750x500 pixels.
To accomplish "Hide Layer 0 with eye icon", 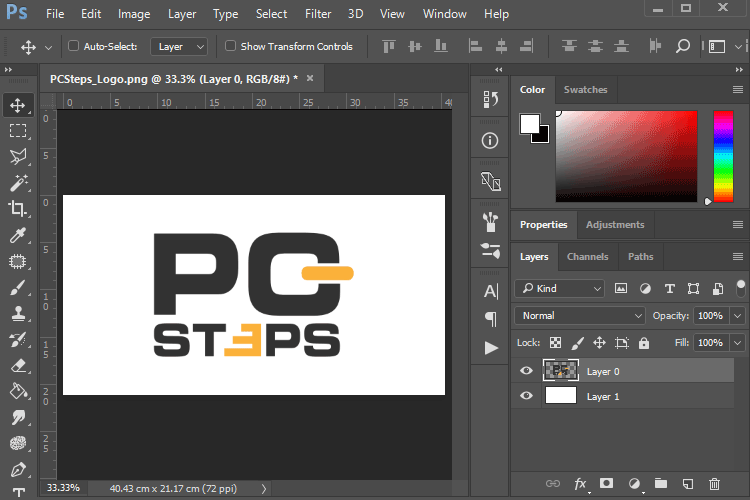I will (x=526, y=370).
